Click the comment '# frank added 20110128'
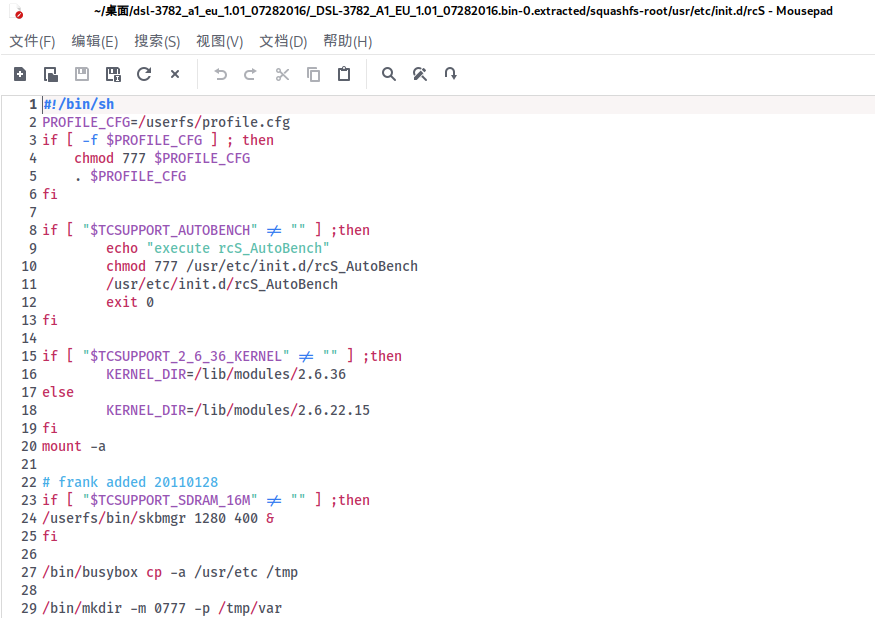The height and width of the screenshot is (618, 875). (131, 482)
